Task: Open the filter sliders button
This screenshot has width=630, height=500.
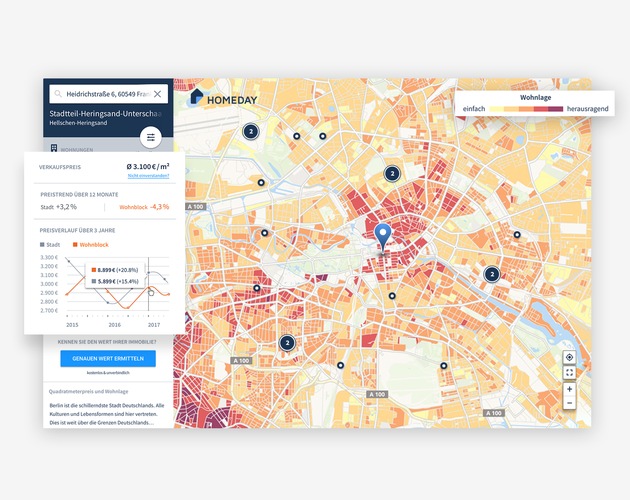Action: [151, 137]
